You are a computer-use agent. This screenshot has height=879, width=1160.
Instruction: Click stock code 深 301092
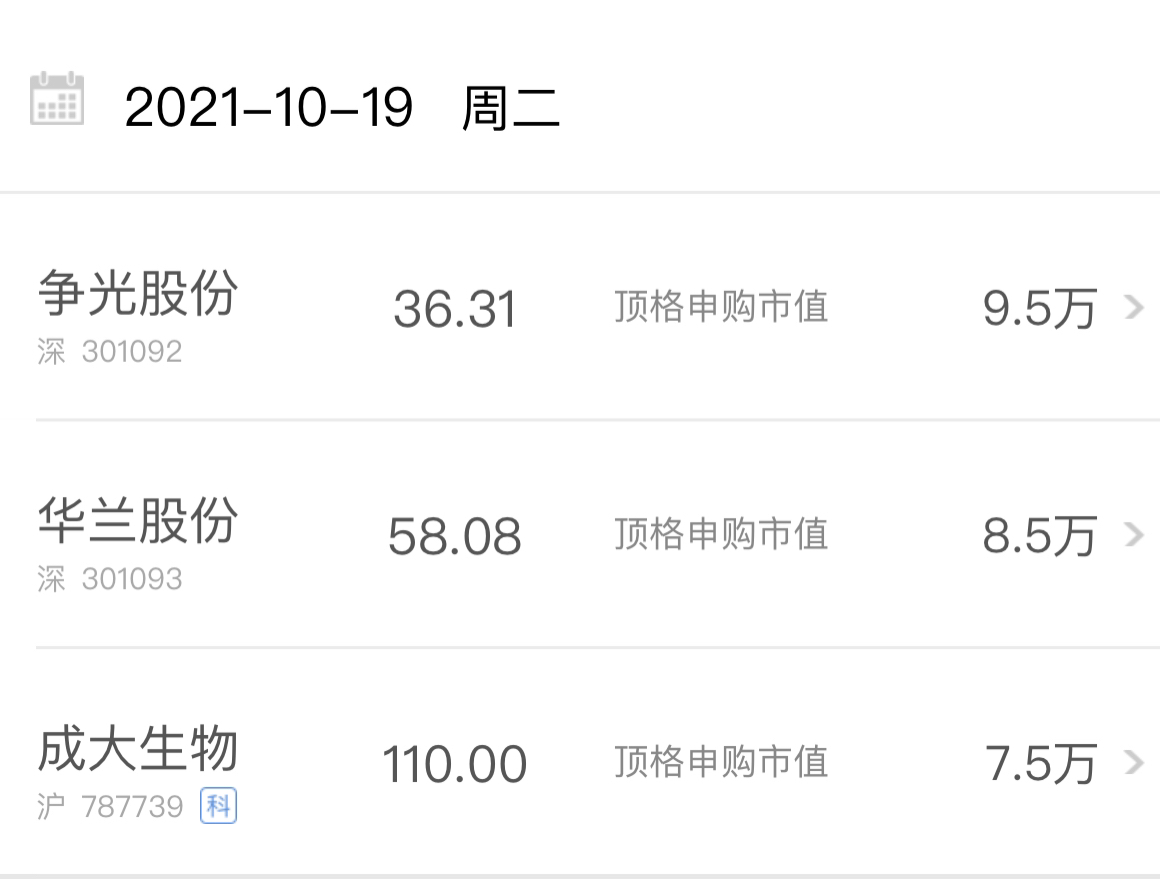[x=109, y=351]
